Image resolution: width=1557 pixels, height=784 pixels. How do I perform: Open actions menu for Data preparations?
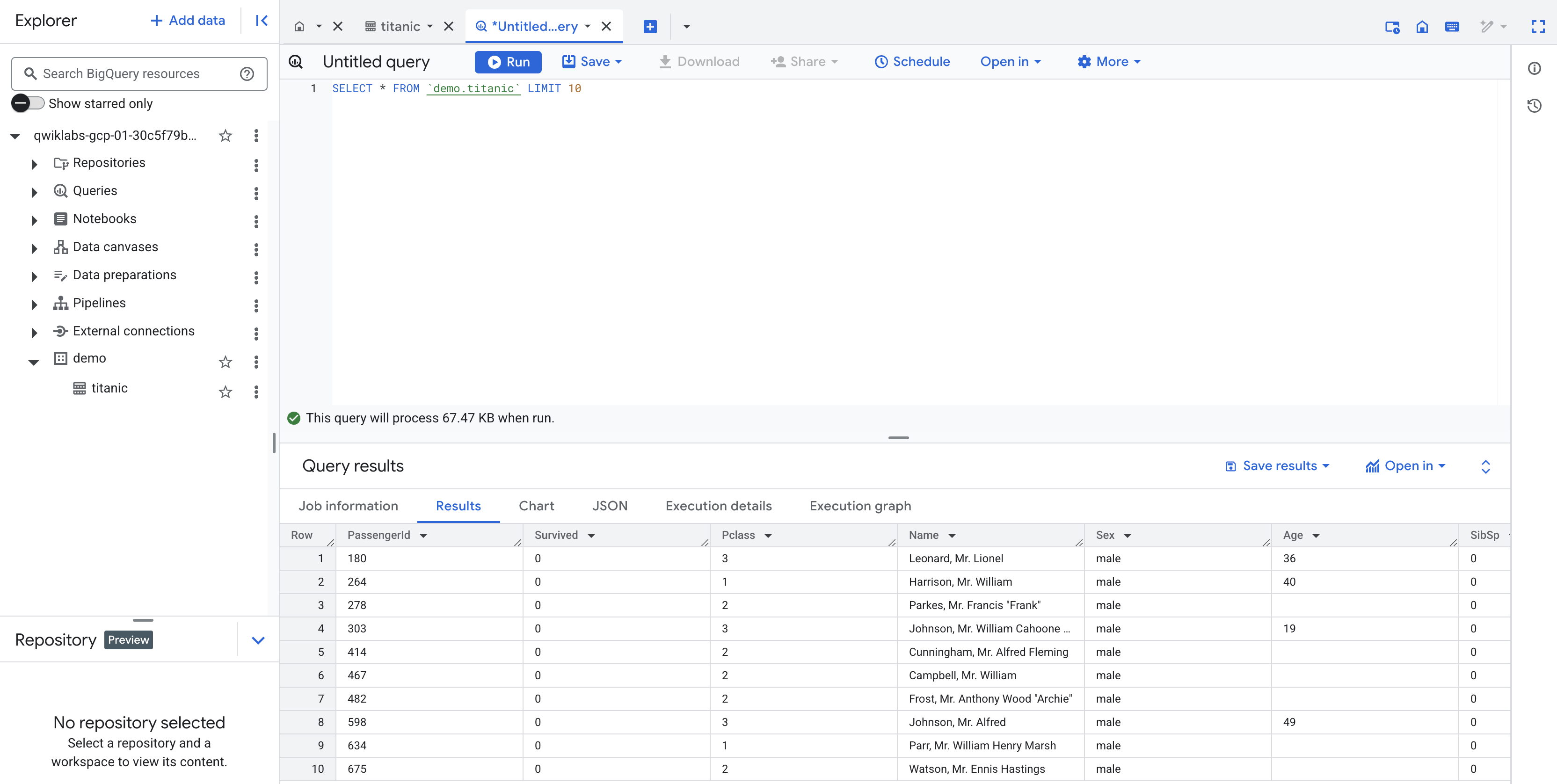click(256, 277)
